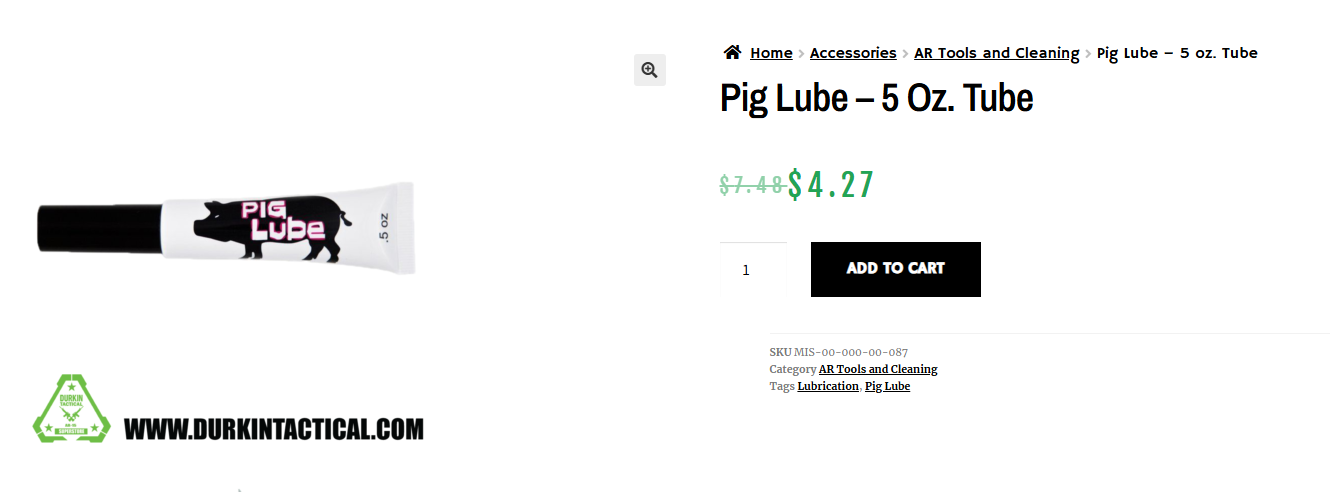The height and width of the screenshot is (492, 1341).
Task: Go to the Accessories breadcrumb link
Action: pyautogui.click(x=853, y=53)
